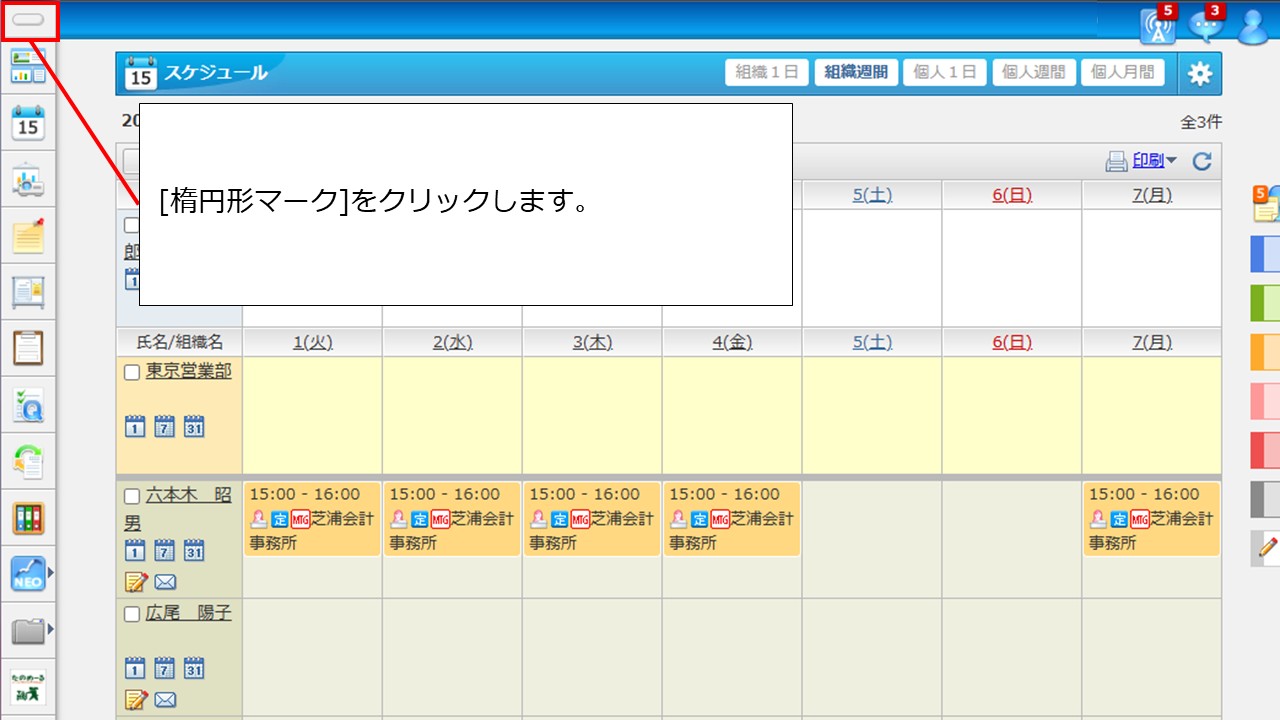The width and height of the screenshot is (1280, 720).
Task: Tick the checkbox next to 六本木 昭男
Action: coord(131,496)
